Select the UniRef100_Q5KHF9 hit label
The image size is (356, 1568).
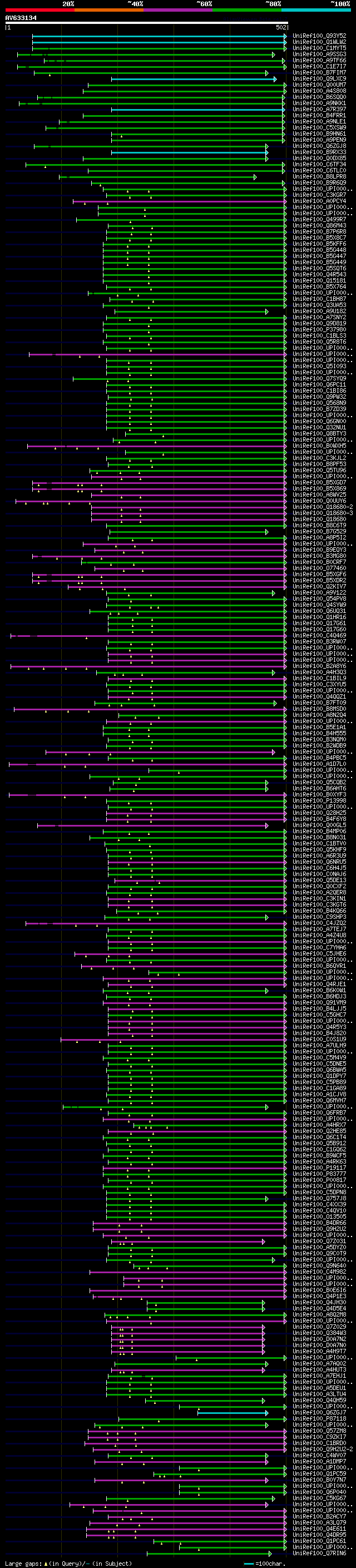coord(319,850)
